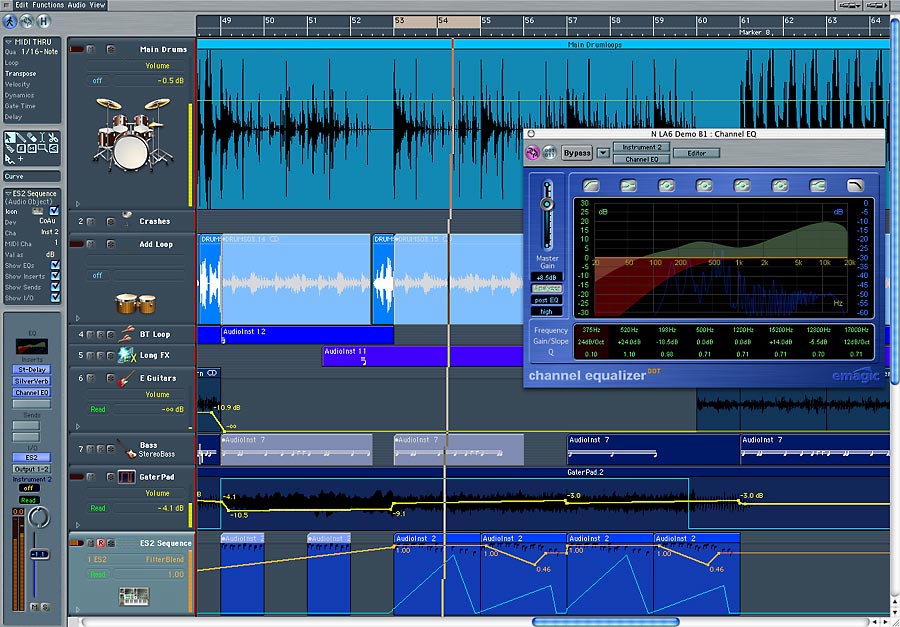Click bar 57 in the timeline ruler
Screen dimensions: 900x627
[x=572, y=20]
